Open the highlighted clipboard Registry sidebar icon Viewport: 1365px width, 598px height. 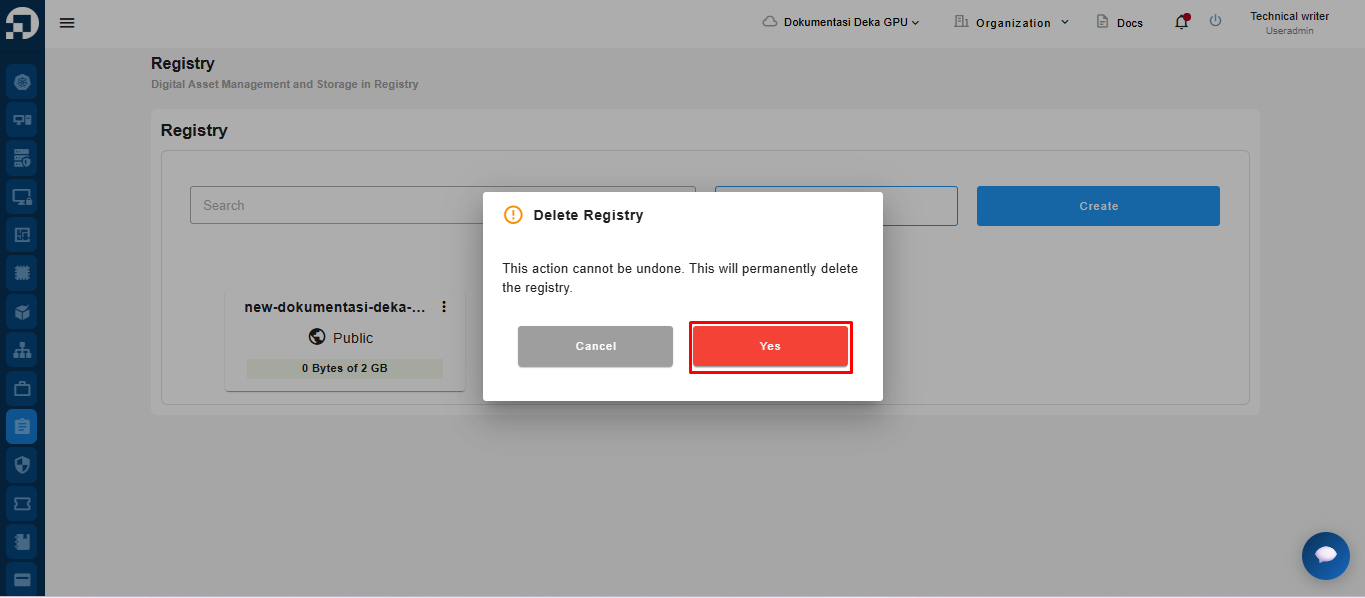[22, 427]
